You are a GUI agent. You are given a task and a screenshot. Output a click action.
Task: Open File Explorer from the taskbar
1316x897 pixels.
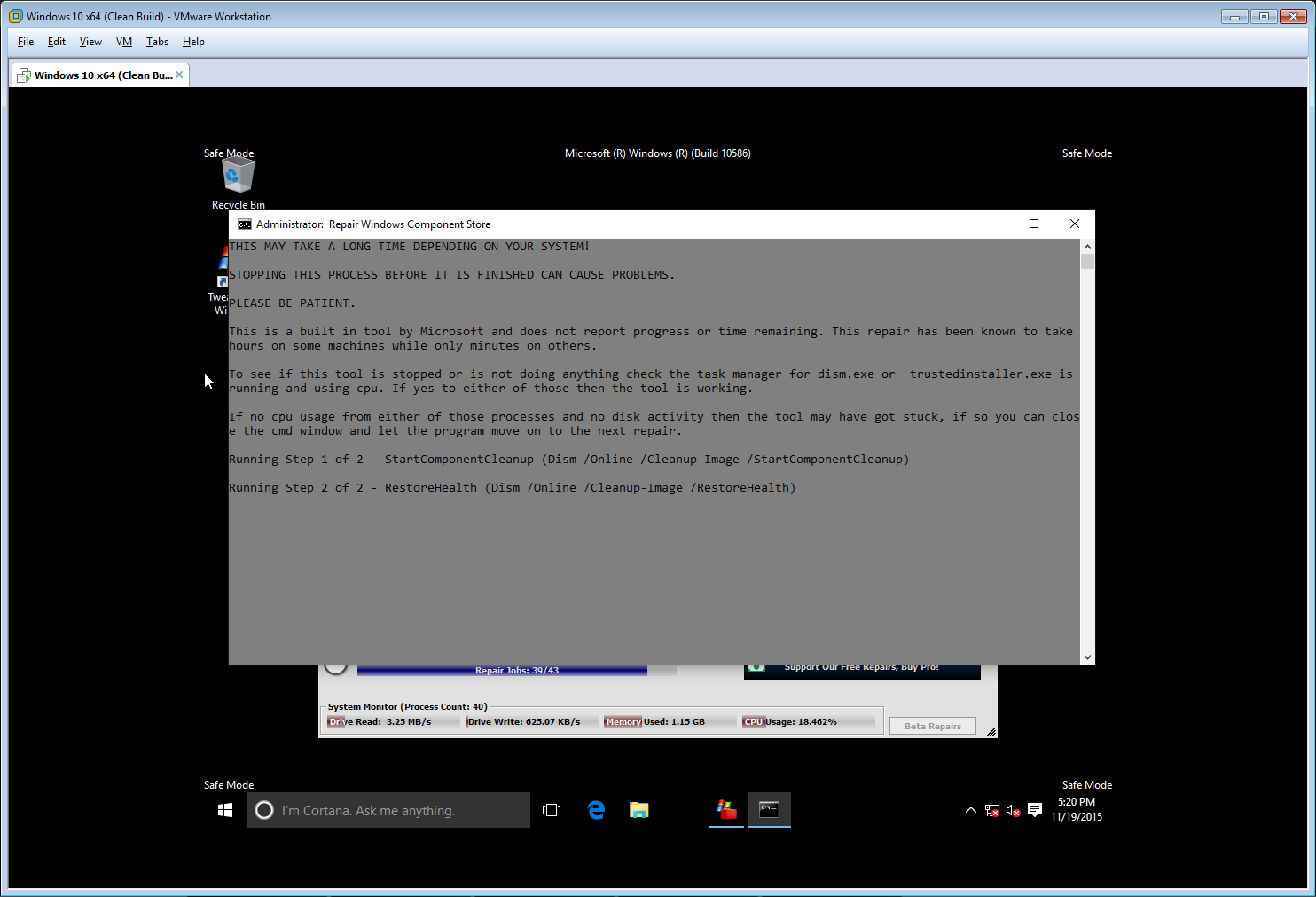coord(639,810)
